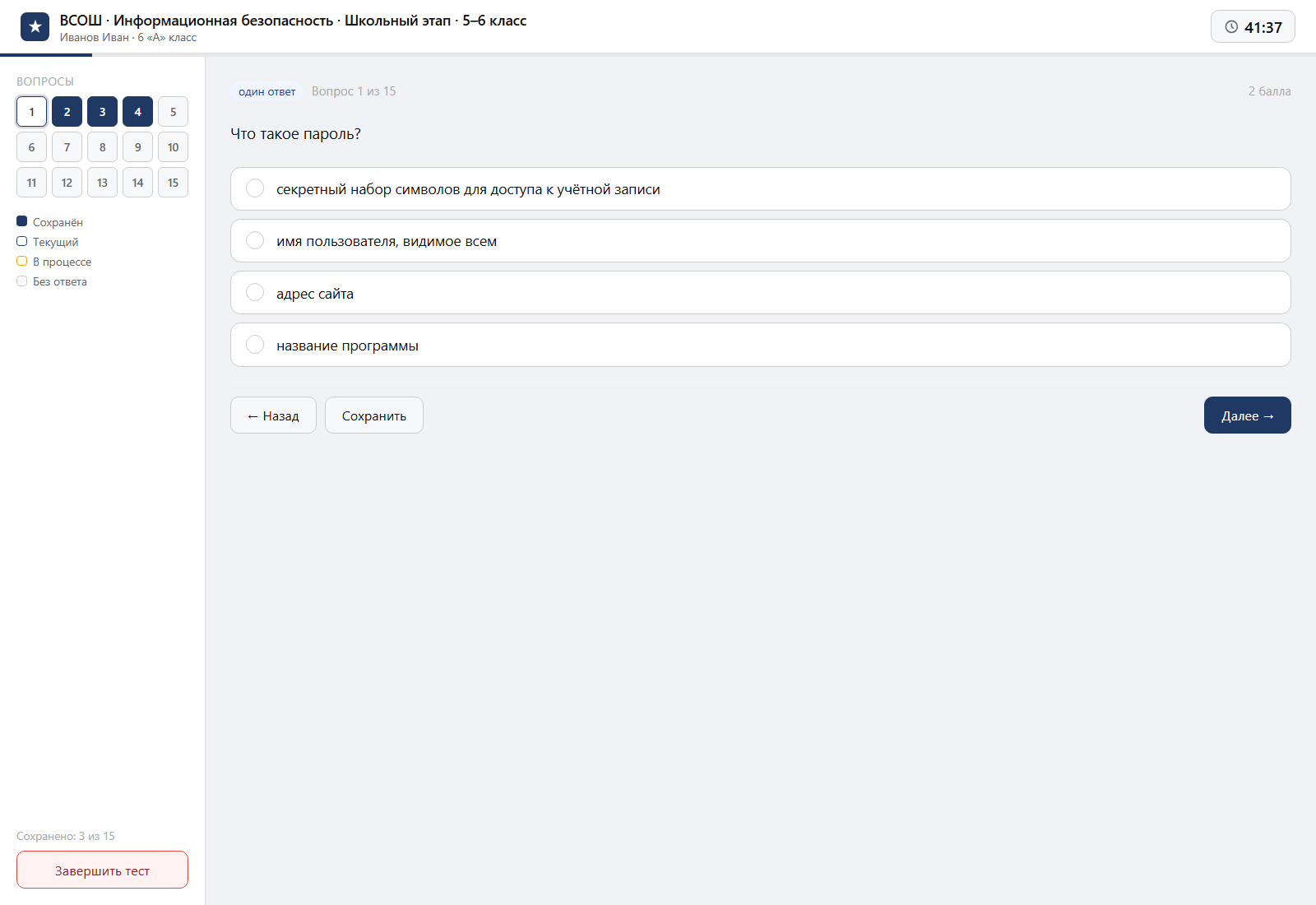
Task: Go to question 2 in sidebar
Action: coord(67,112)
